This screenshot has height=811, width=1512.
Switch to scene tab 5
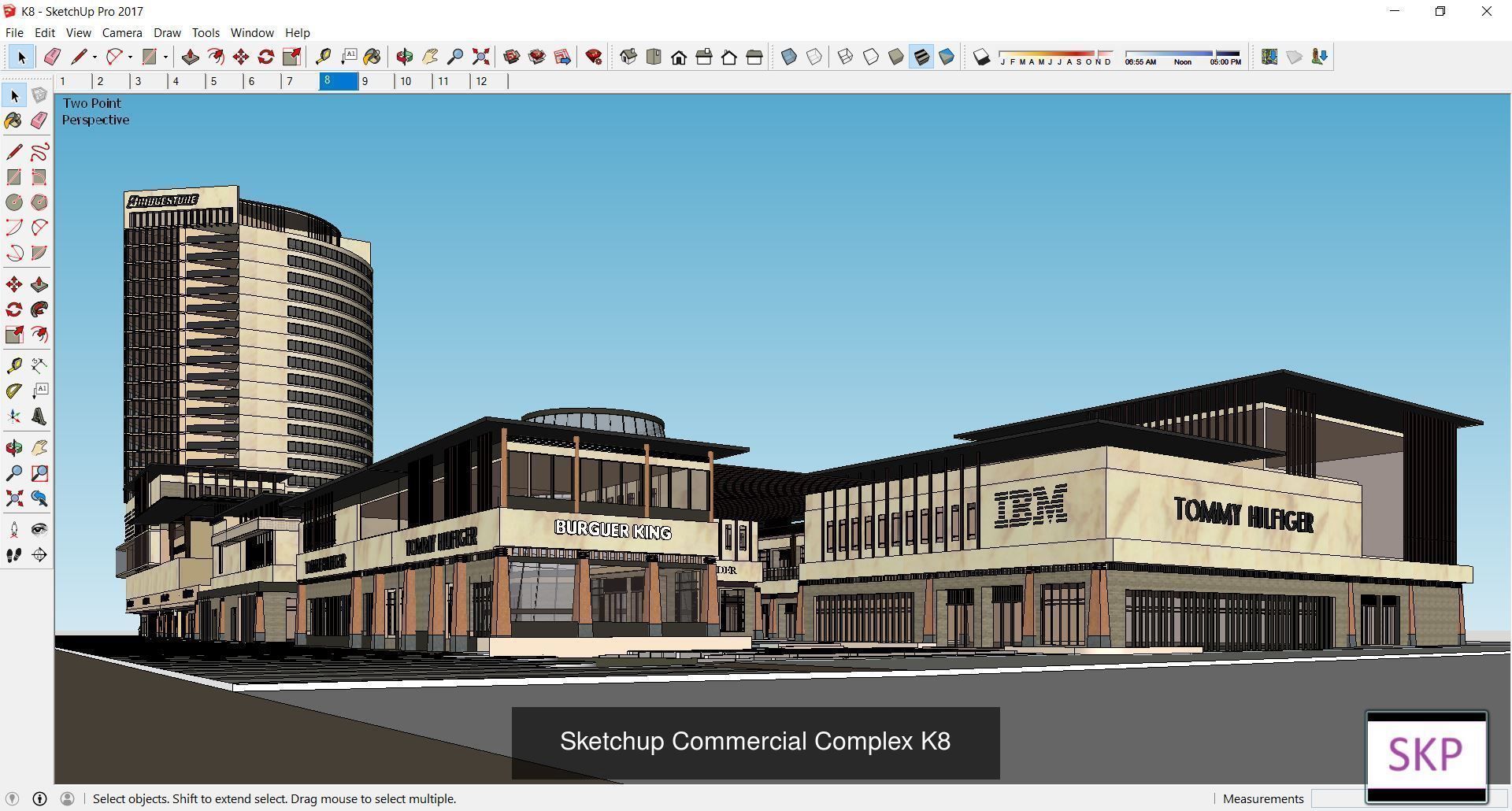click(x=224, y=81)
